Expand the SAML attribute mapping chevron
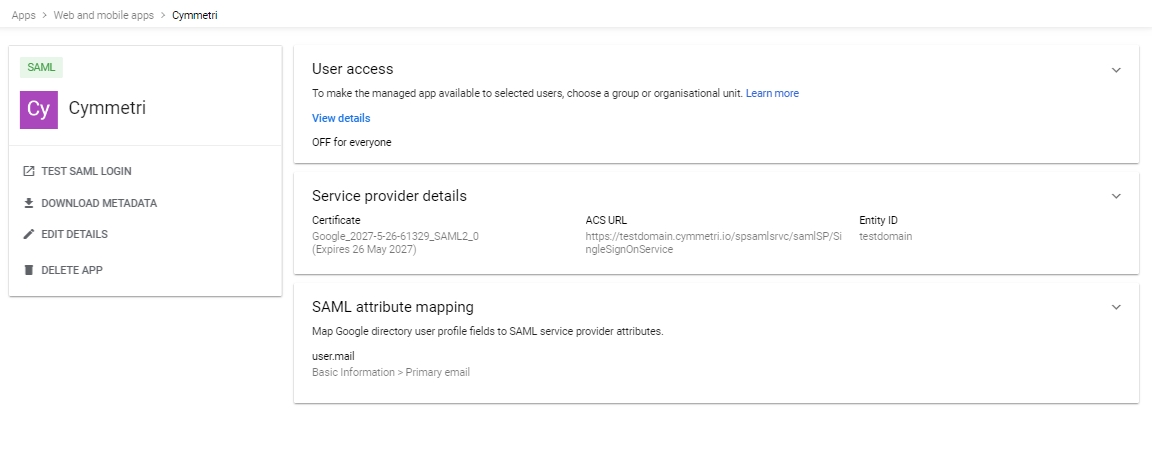 pyautogui.click(x=1116, y=307)
